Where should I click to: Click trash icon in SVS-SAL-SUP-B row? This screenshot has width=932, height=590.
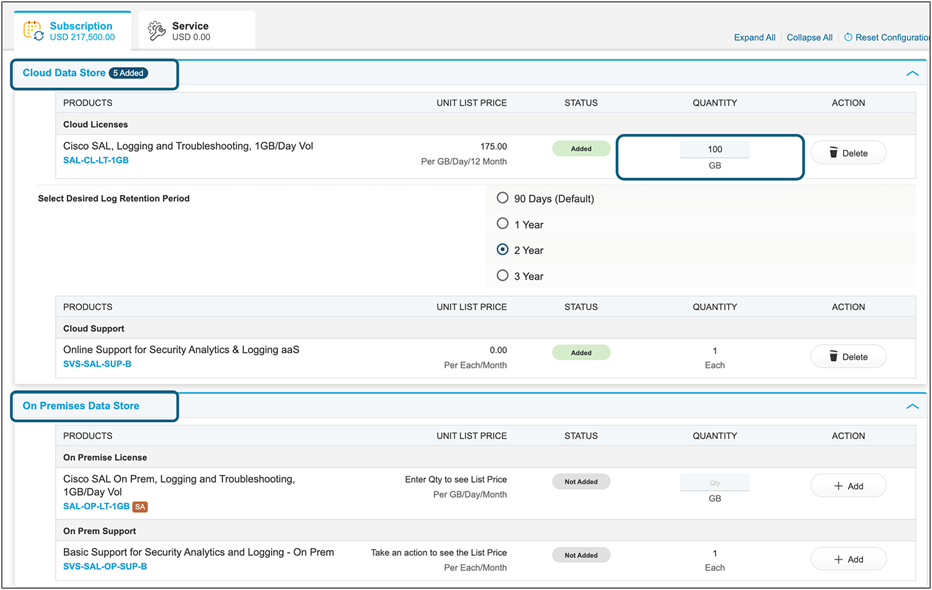click(x=833, y=356)
